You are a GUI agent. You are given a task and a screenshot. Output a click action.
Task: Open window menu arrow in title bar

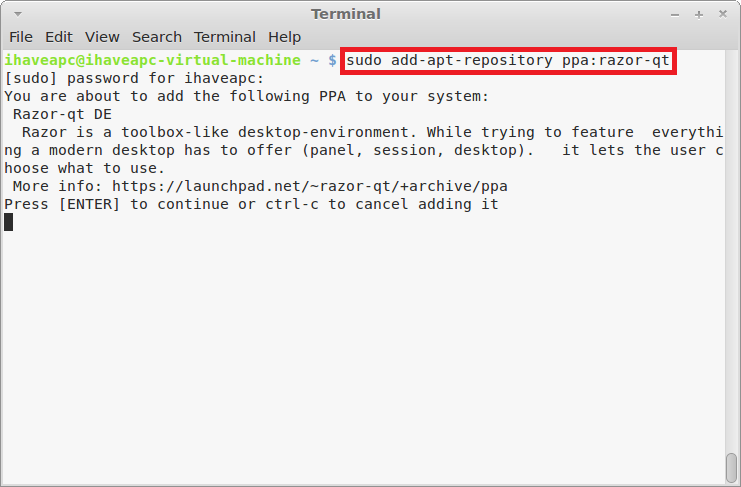(x=18, y=14)
